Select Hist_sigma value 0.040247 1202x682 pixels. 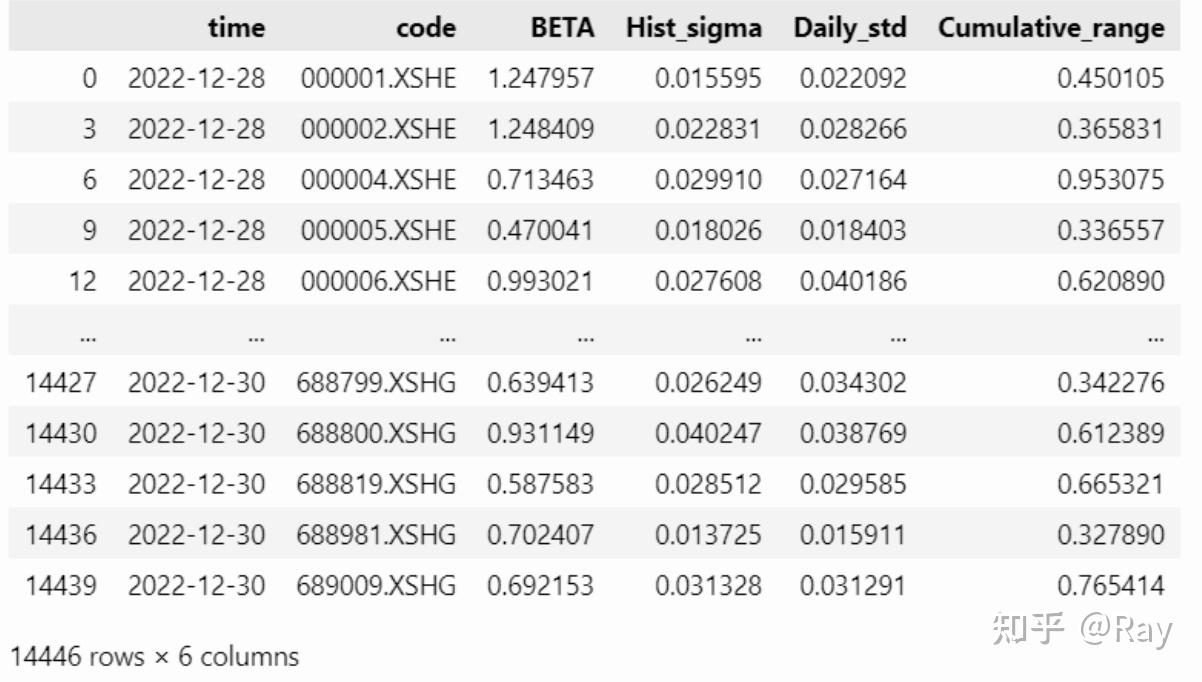(708, 434)
